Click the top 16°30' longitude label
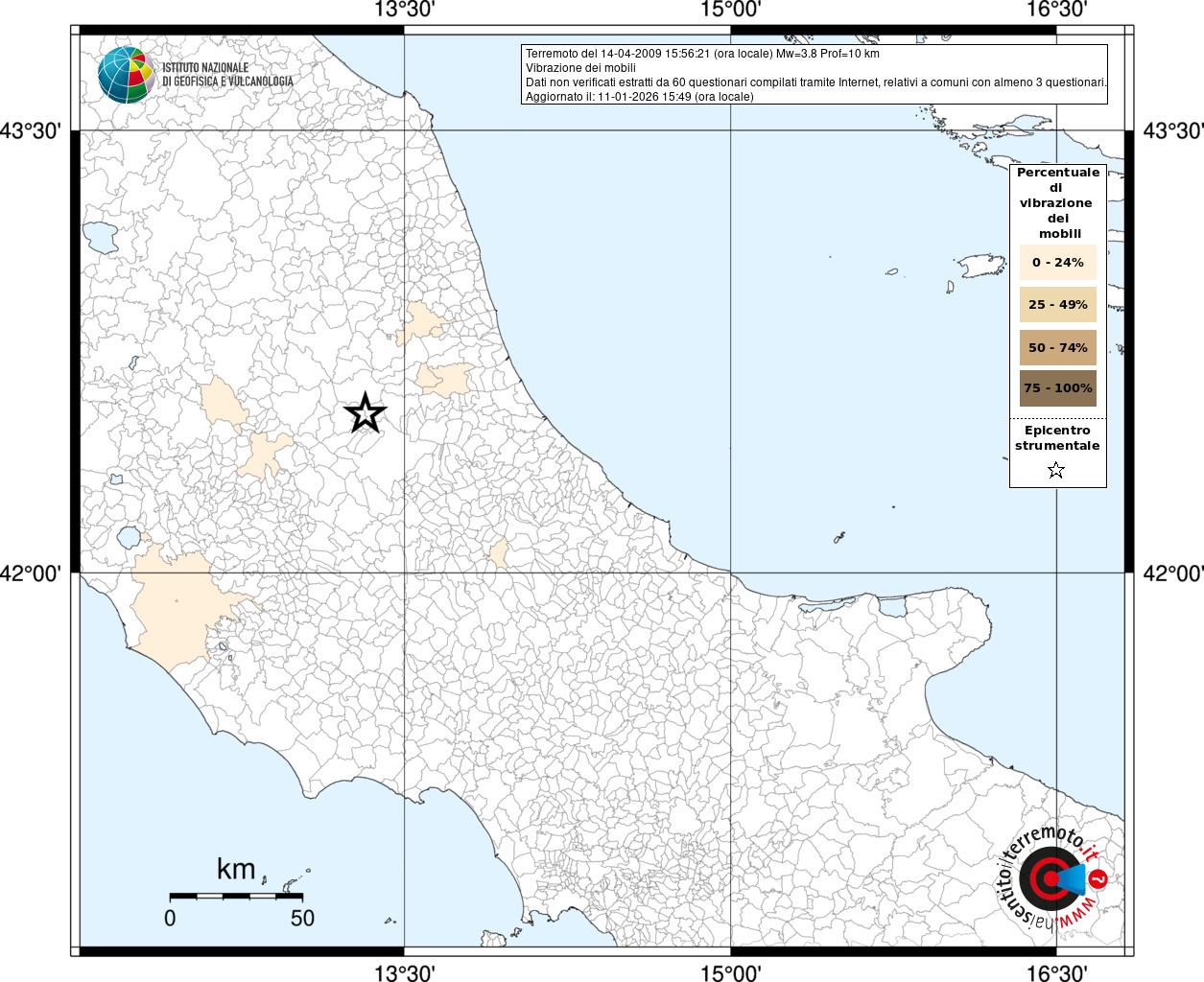The height and width of the screenshot is (982, 1204). tap(1056, 11)
